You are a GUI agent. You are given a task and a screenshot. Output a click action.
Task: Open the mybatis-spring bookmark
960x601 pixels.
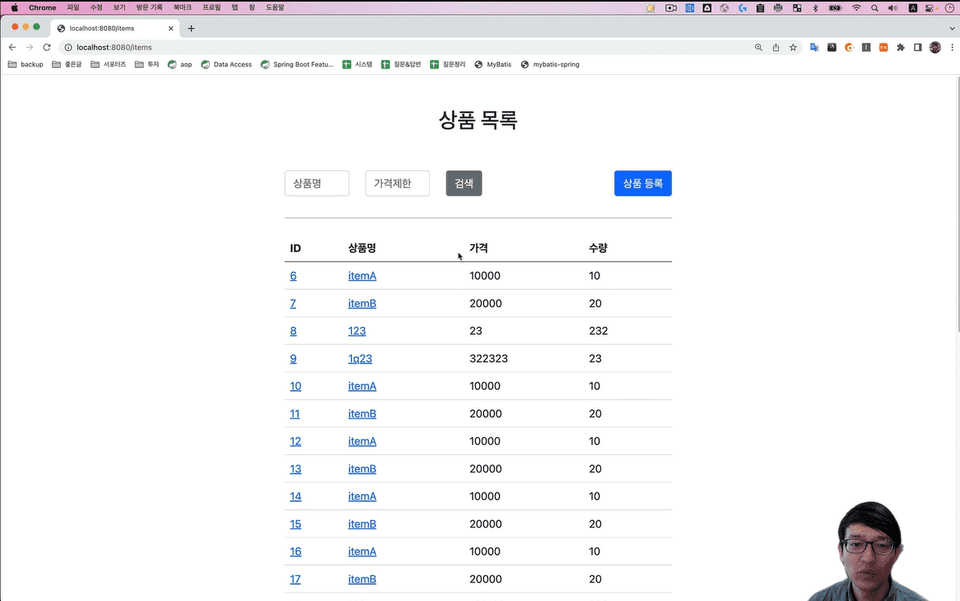pyautogui.click(x=550, y=64)
